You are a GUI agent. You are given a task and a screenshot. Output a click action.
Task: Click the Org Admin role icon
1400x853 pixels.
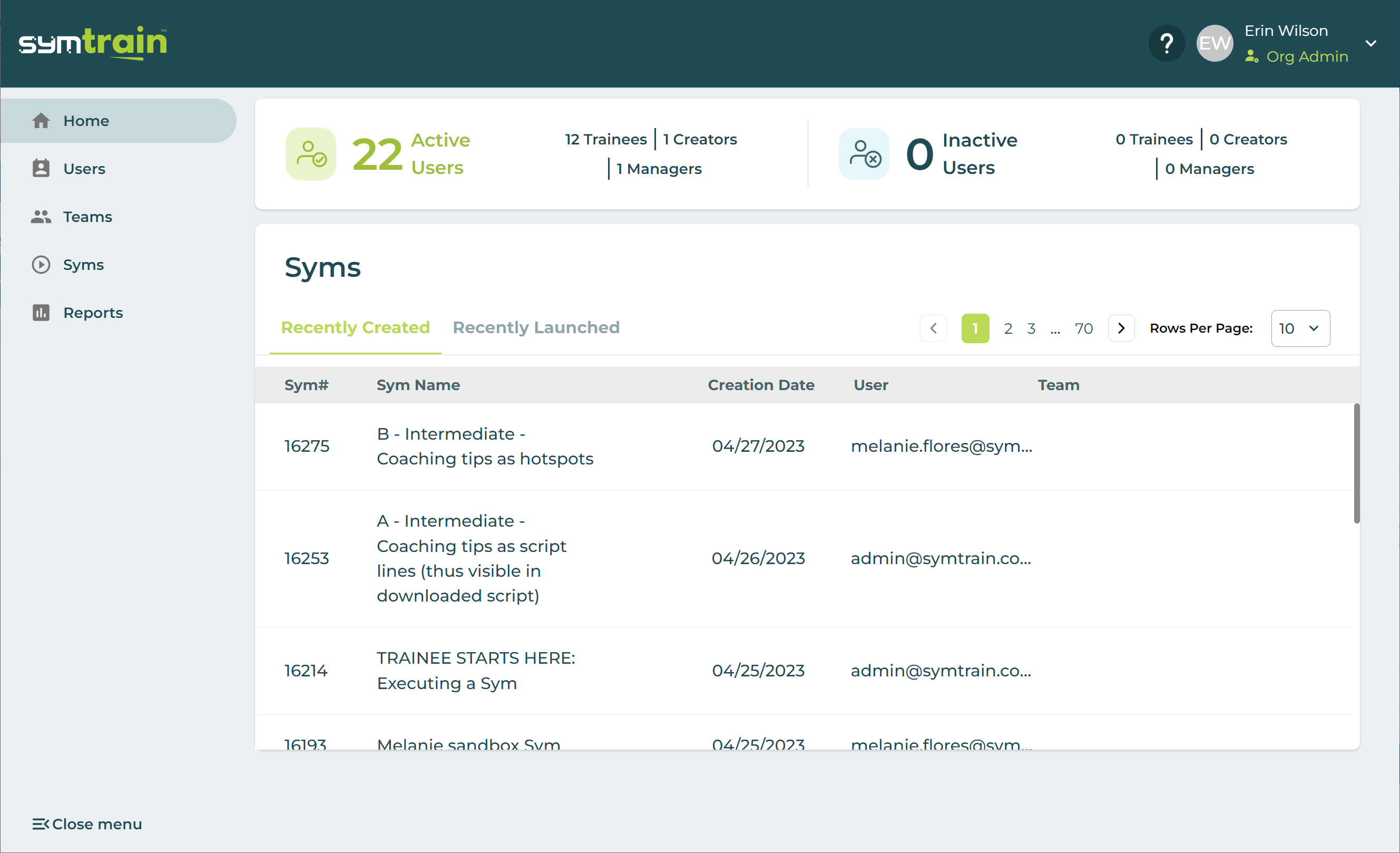(1251, 56)
